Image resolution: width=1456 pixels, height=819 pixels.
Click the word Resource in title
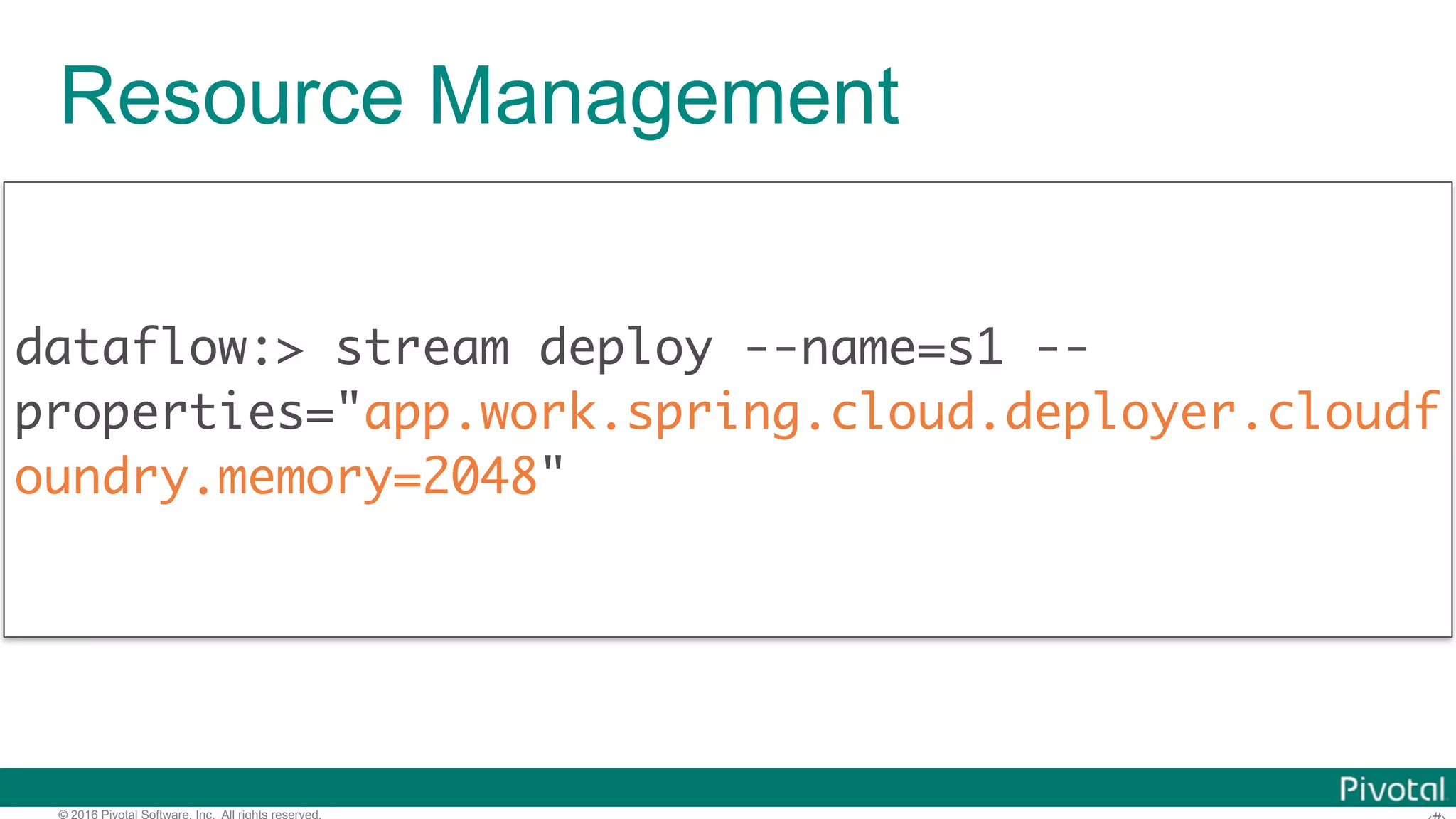232,96
